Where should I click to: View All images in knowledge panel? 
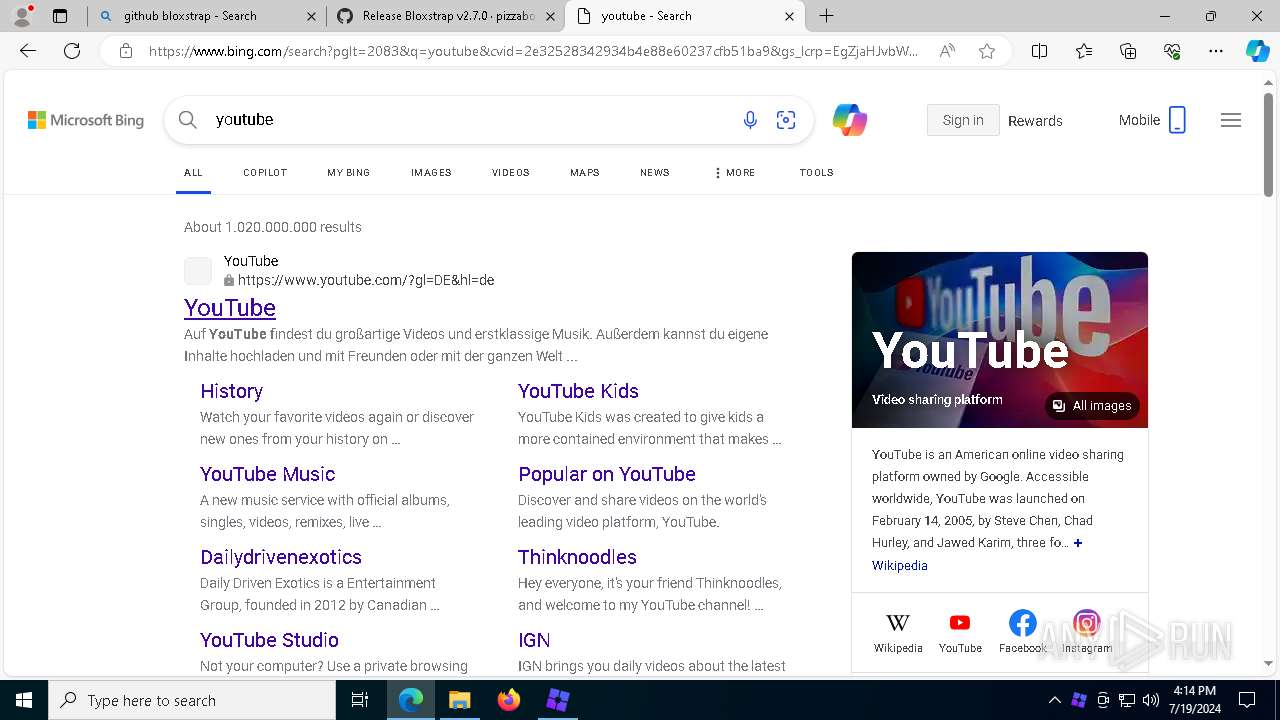coord(1092,406)
